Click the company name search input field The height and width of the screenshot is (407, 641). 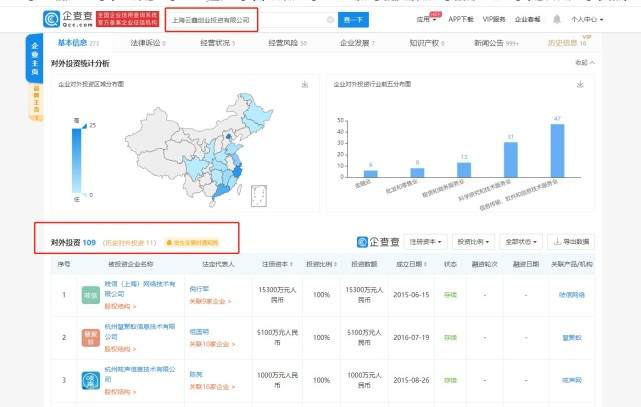(x=245, y=19)
